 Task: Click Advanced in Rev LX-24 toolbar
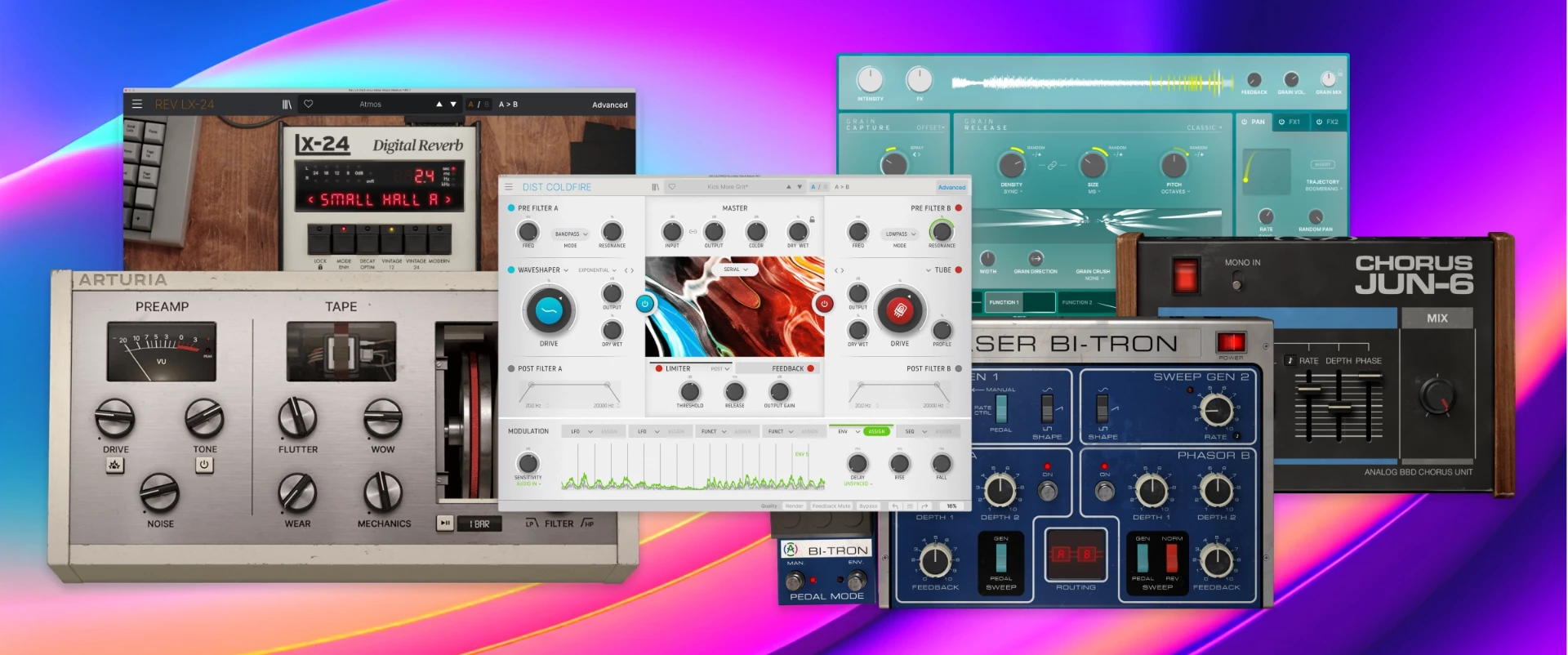tap(609, 105)
